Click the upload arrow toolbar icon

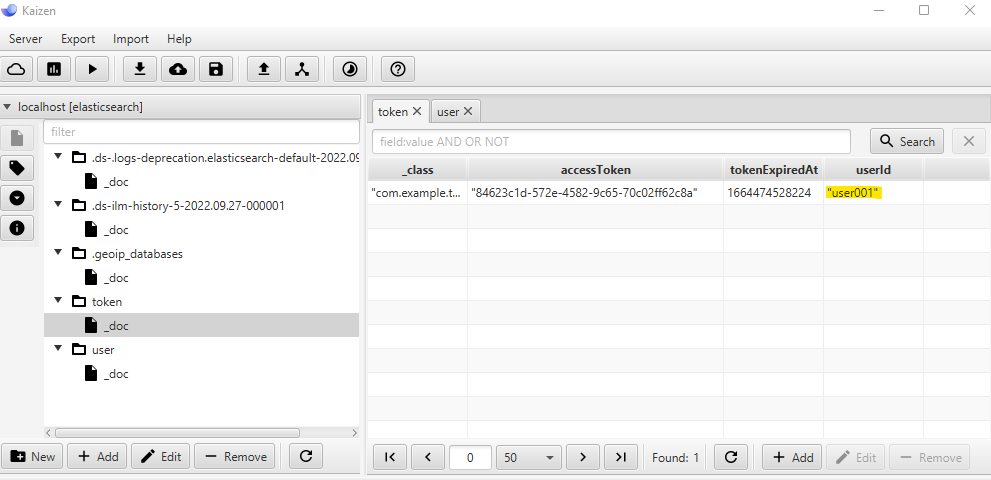(x=264, y=69)
